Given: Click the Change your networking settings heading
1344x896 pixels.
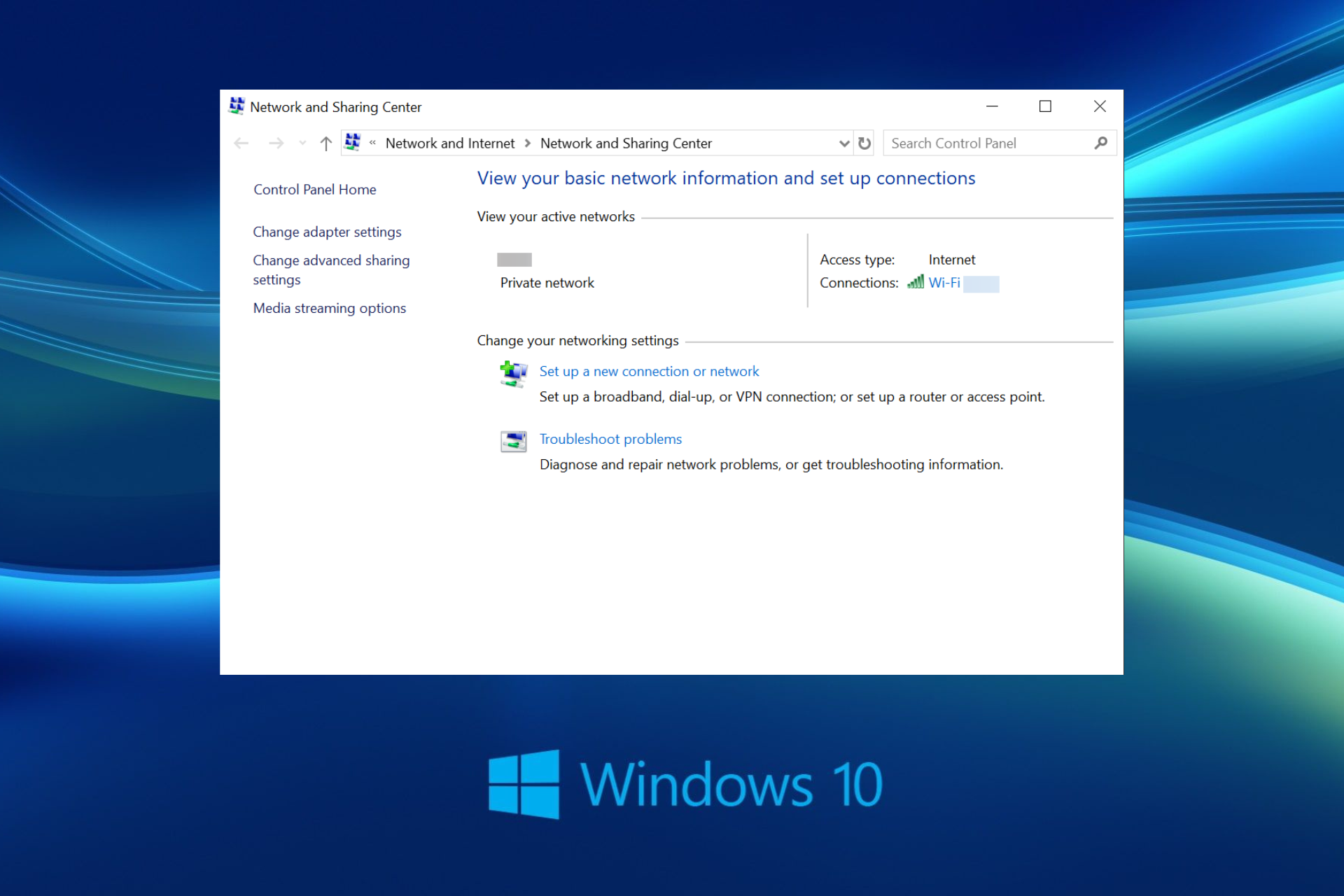Looking at the screenshot, I should tap(577, 341).
